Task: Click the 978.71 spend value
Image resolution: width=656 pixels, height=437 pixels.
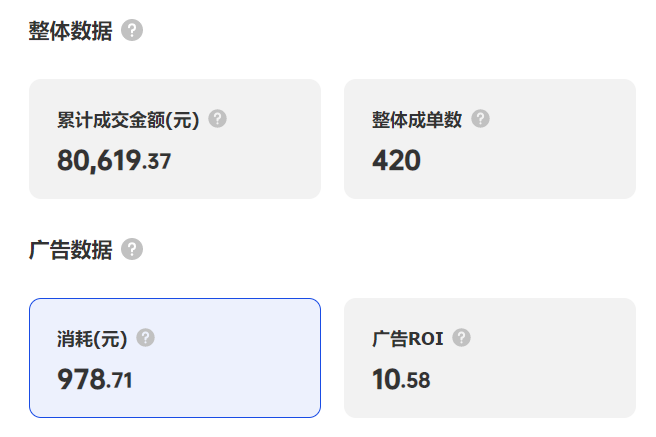Action: 95,379
